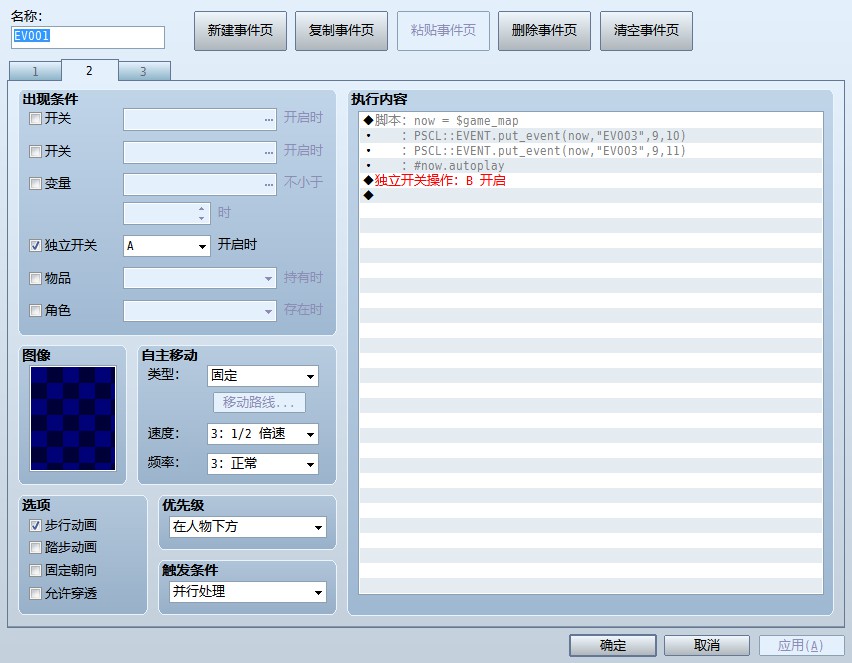Click the 新建事件页 button
Viewport: 852px width, 663px height.
240,31
